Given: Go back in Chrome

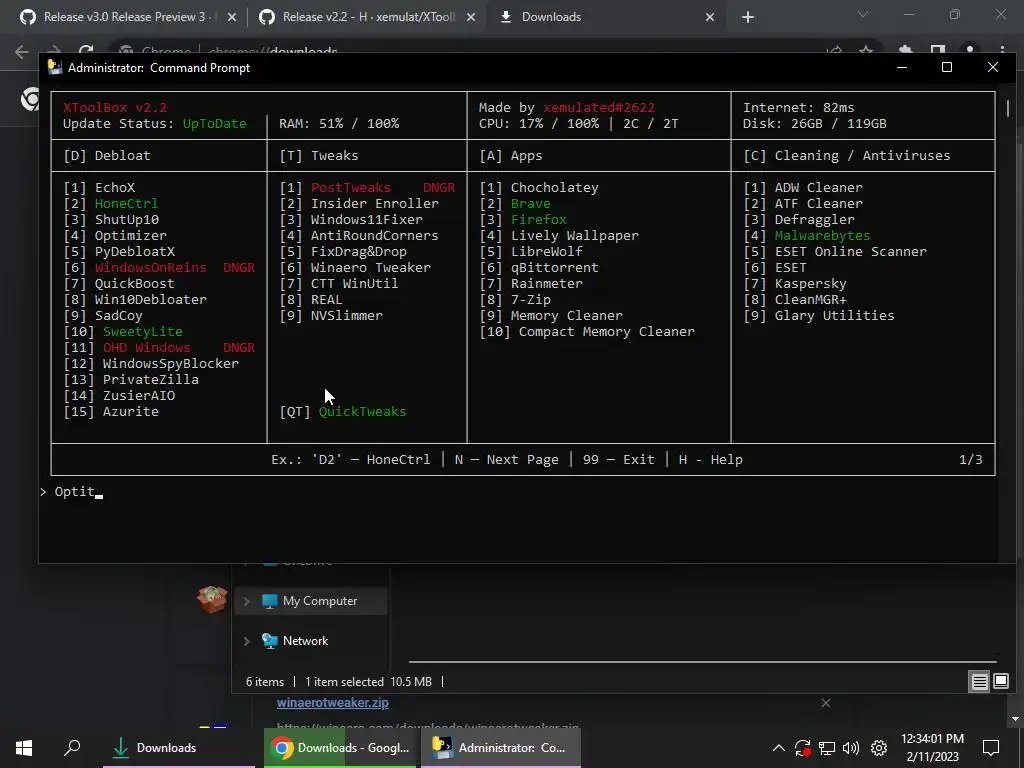Looking at the screenshot, I should click(22, 52).
